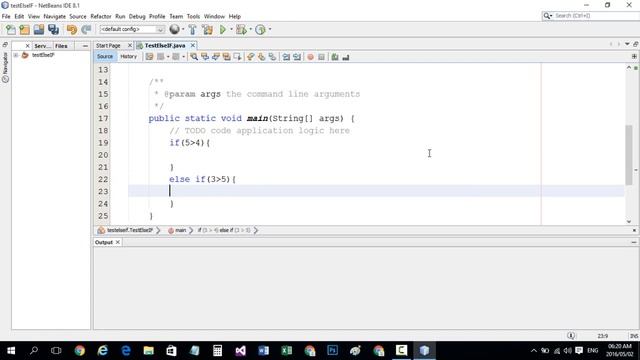Open Photoshop from the taskbar
The width and height of the screenshot is (640, 360).
[333, 351]
